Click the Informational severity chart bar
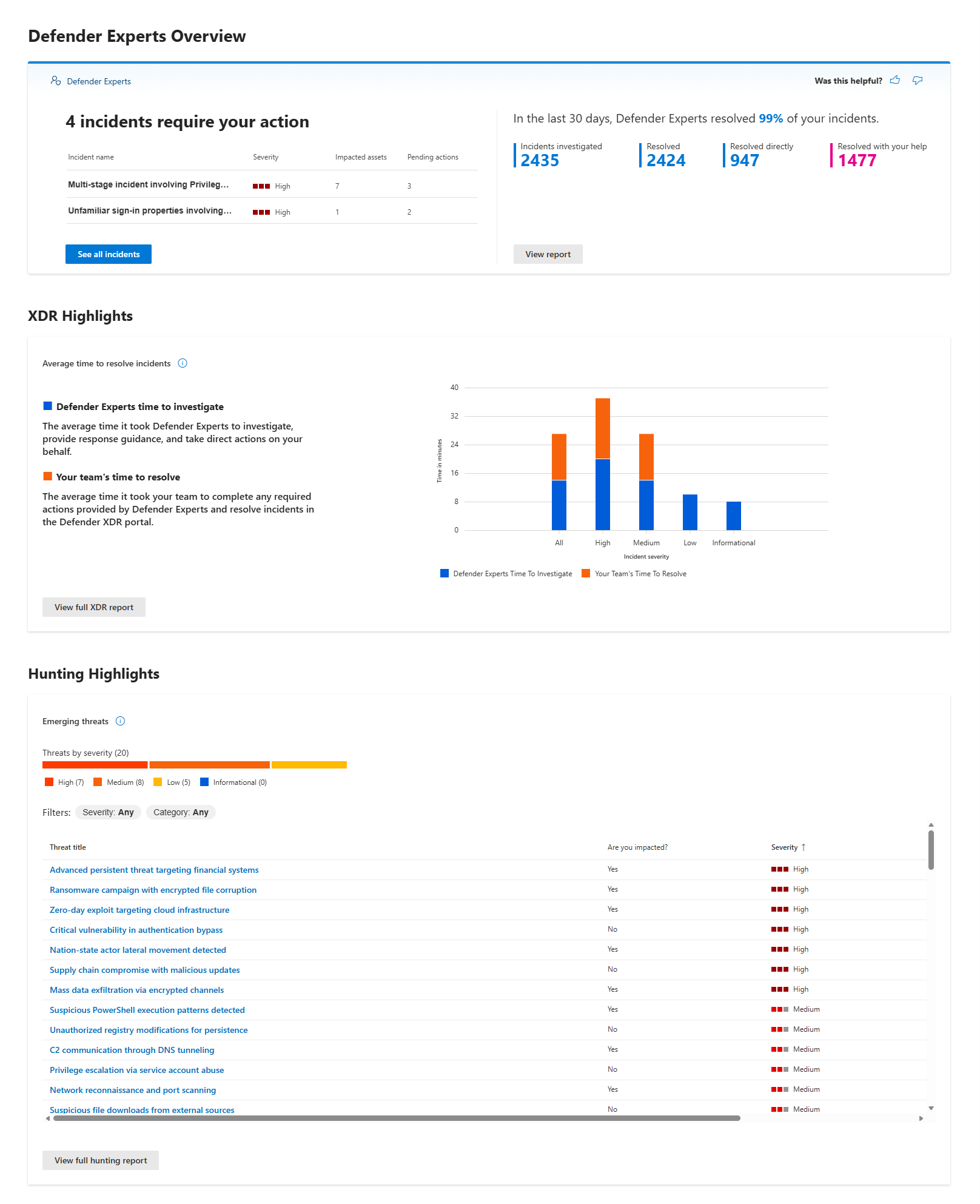This screenshot has height=1204, width=980. [x=734, y=516]
